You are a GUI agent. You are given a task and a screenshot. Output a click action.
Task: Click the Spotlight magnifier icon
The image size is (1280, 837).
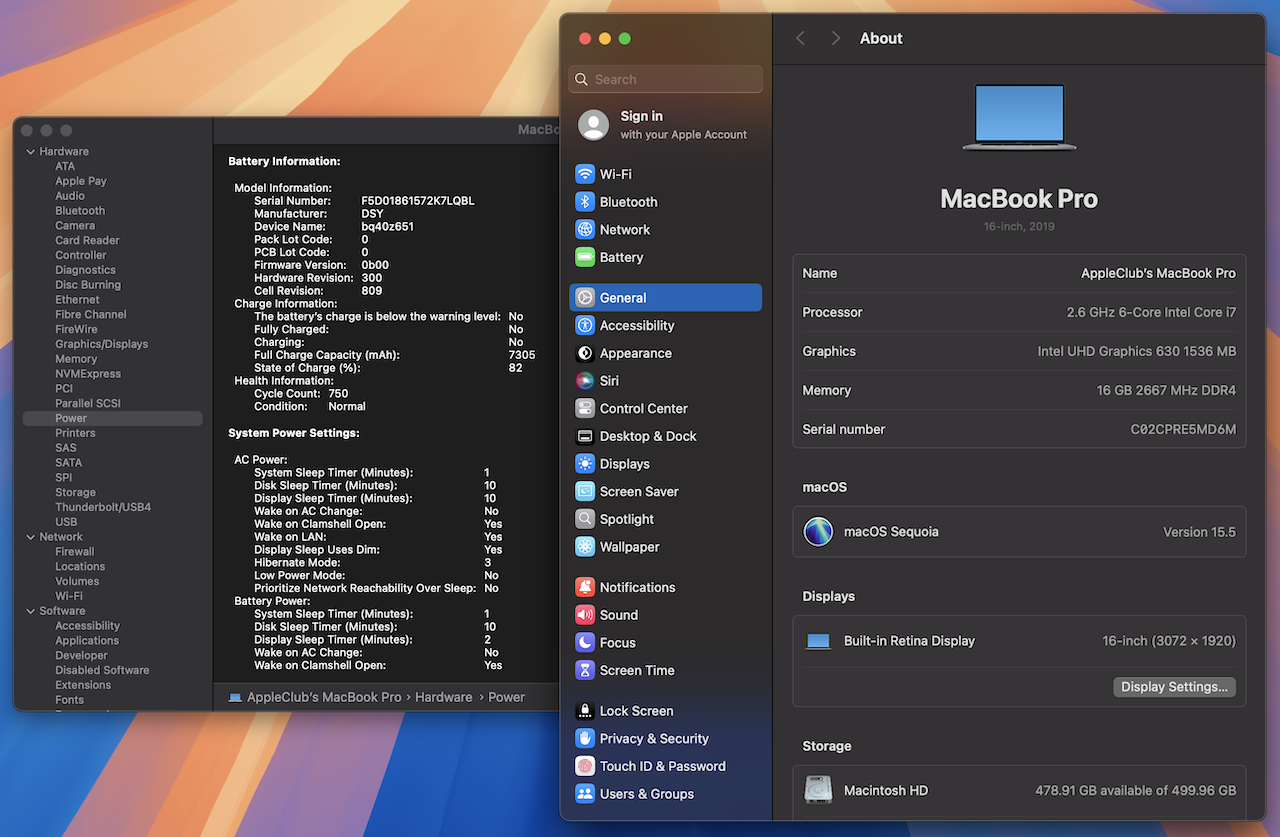[x=585, y=519]
